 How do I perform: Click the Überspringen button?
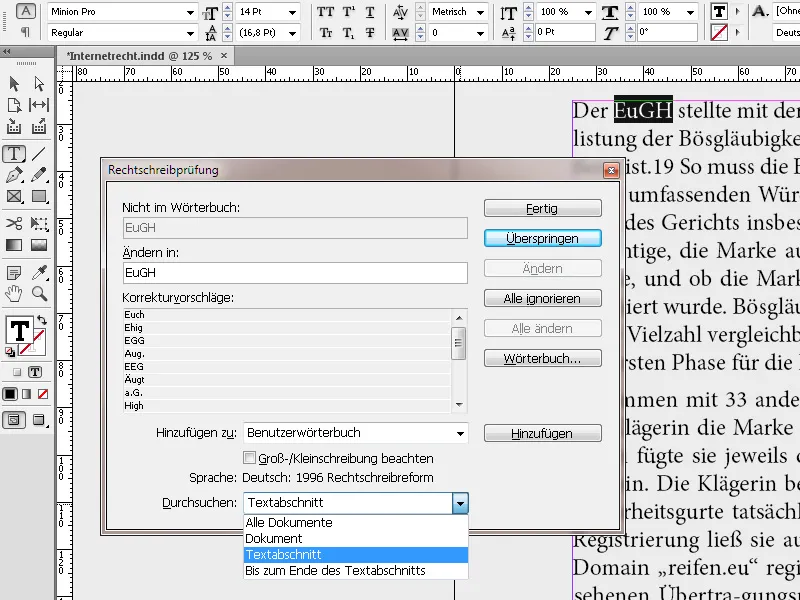point(542,238)
